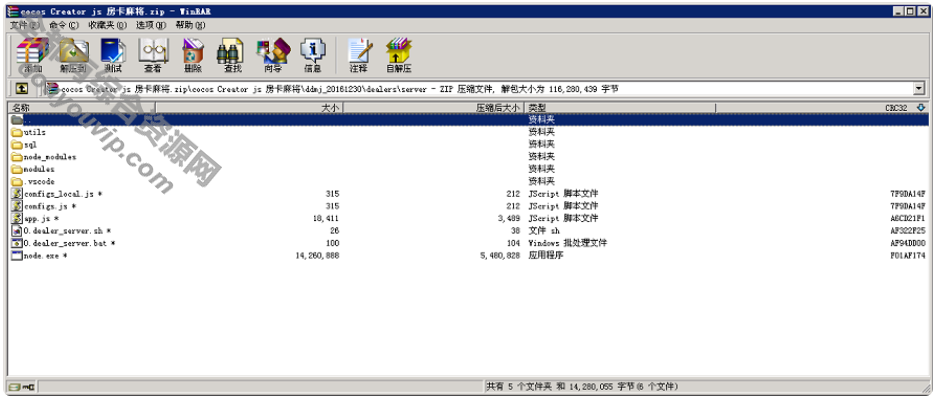Sort by Packed size (压缩后大小) header
The image size is (936, 397).
[434, 108]
